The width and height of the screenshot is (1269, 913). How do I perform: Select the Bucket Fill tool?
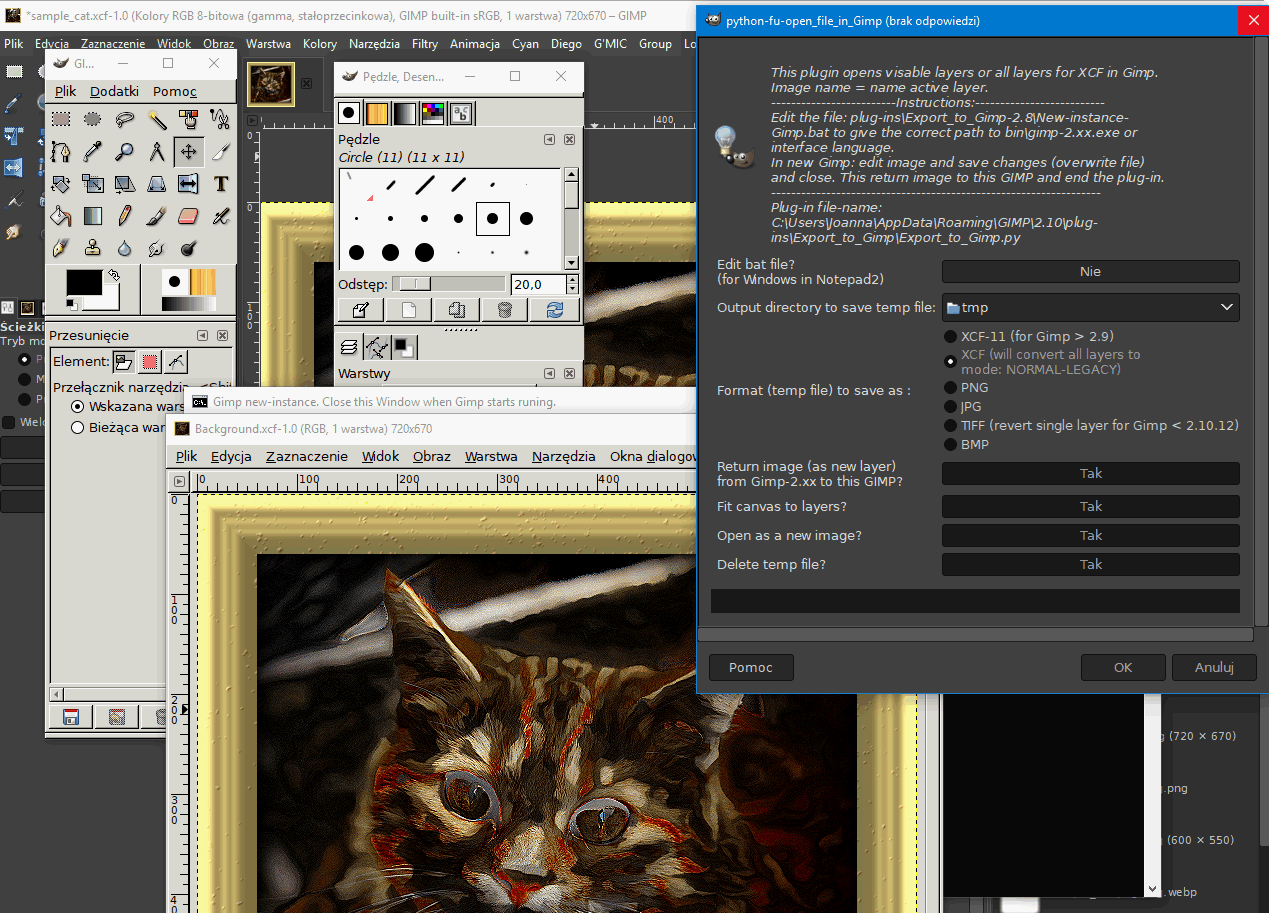point(61,216)
